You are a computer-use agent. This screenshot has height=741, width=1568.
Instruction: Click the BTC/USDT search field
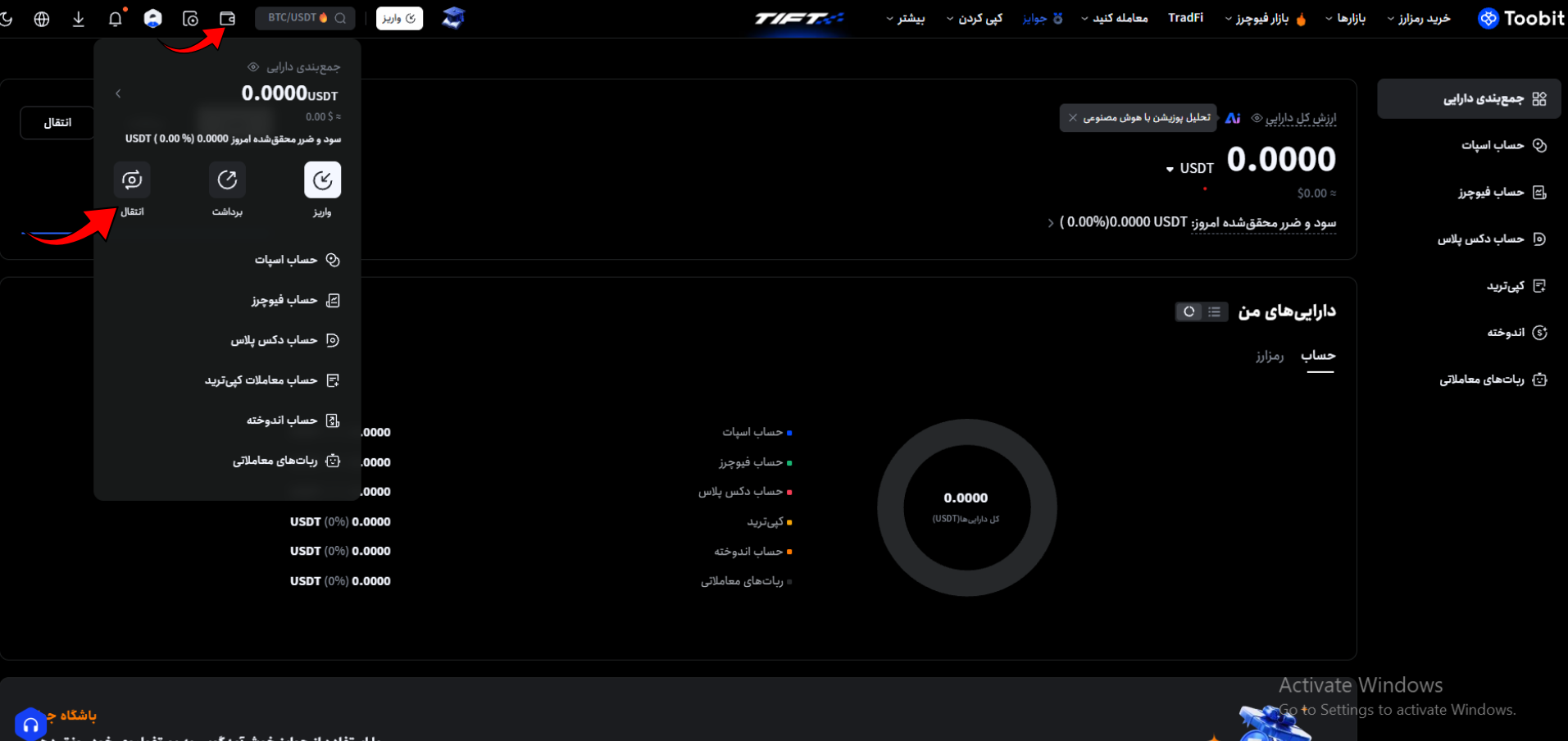click(305, 18)
